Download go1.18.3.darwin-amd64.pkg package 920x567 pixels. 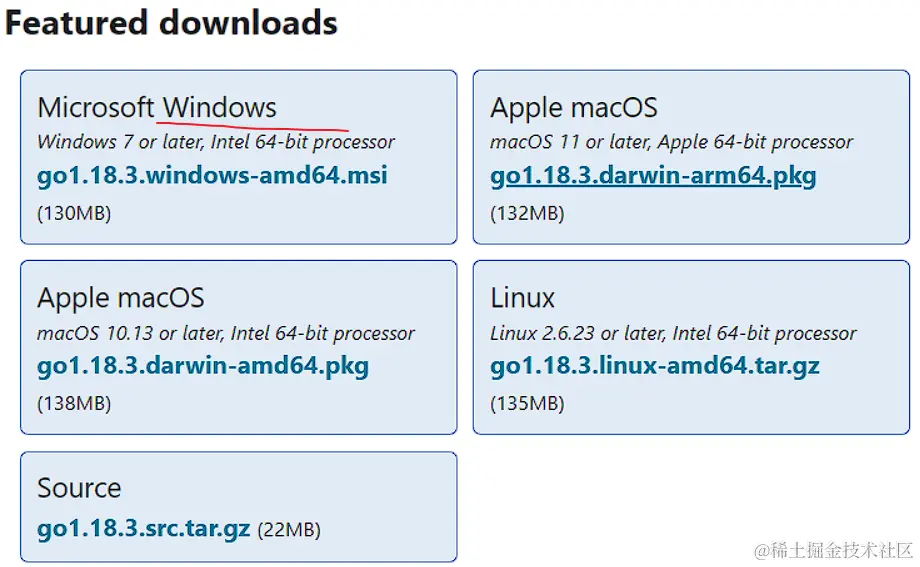[x=203, y=366]
